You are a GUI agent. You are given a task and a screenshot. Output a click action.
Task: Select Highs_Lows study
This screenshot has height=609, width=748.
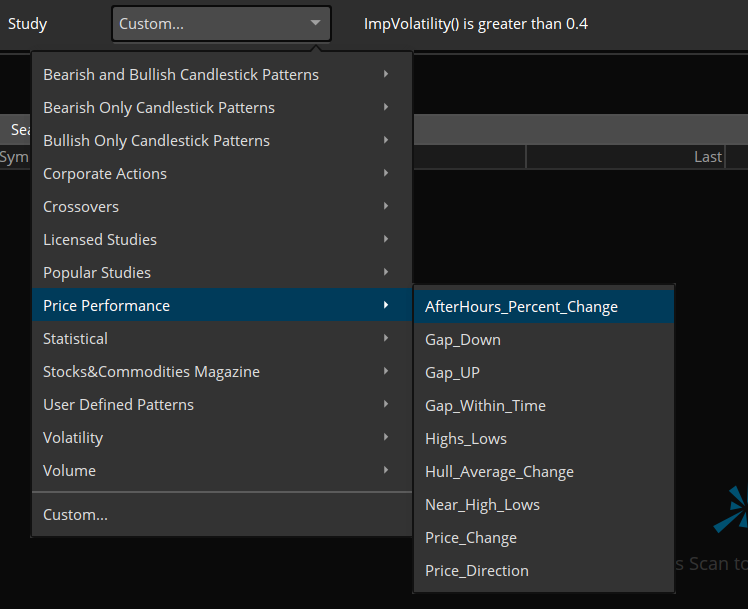(544, 438)
